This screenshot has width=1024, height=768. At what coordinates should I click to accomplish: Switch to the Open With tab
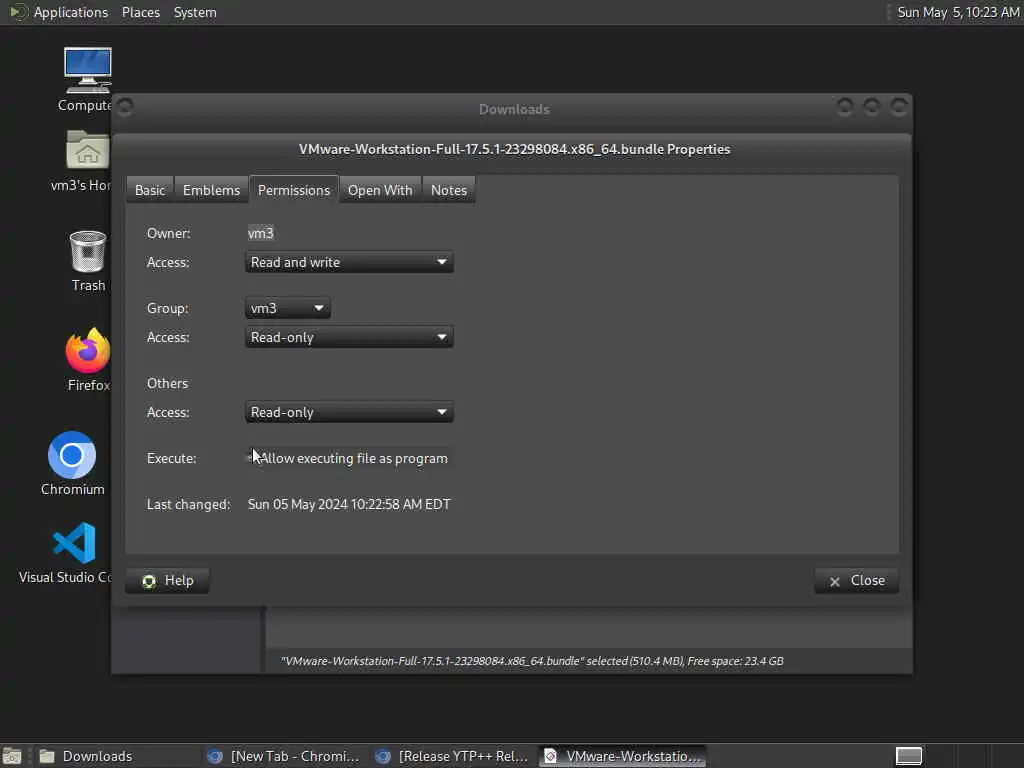coord(380,190)
